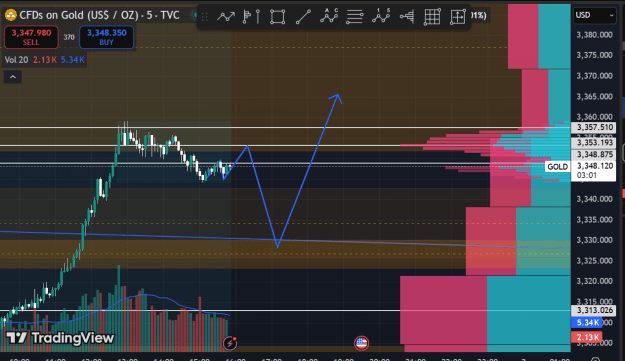Image resolution: width=625 pixels, height=361 pixels.
Task: Select the Fib retracement lines tool
Action: pyautogui.click(x=354, y=17)
